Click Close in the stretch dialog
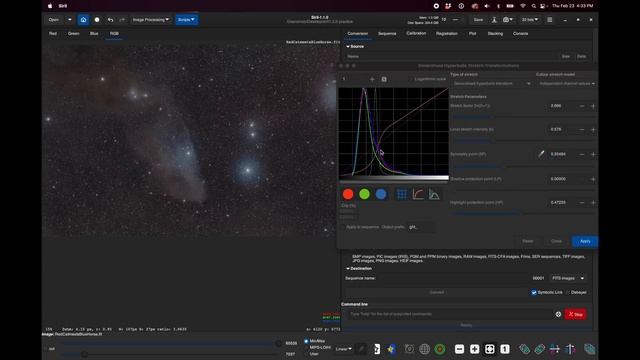The image size is (640, 360). click(x=556, y=241)
